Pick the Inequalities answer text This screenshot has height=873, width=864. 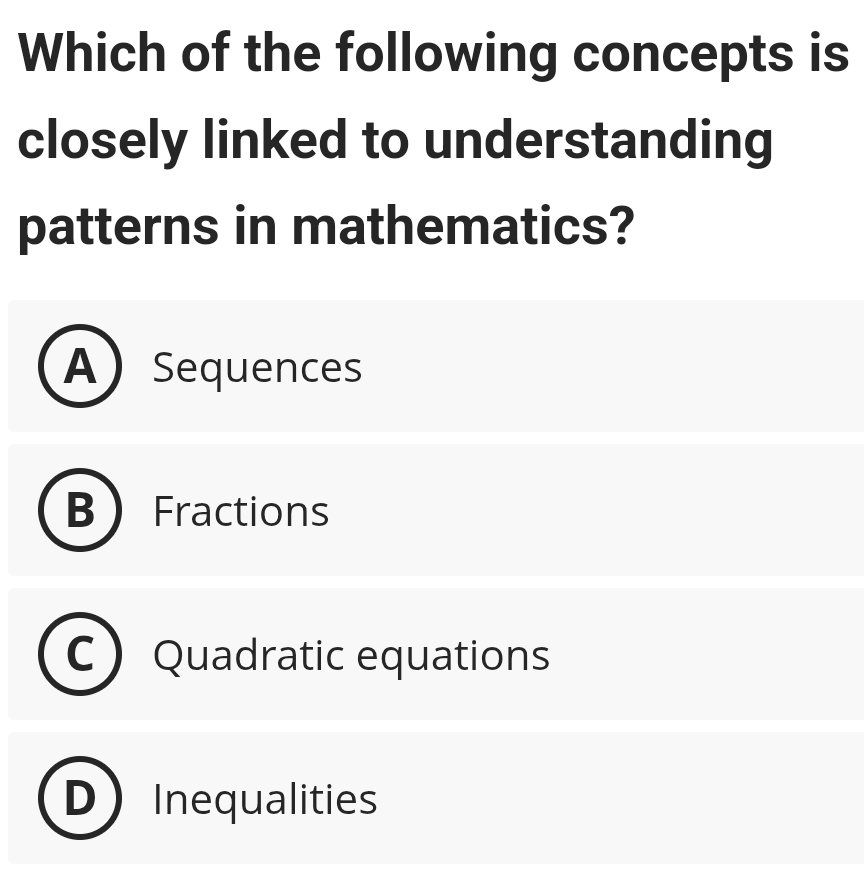click(265, 800)
